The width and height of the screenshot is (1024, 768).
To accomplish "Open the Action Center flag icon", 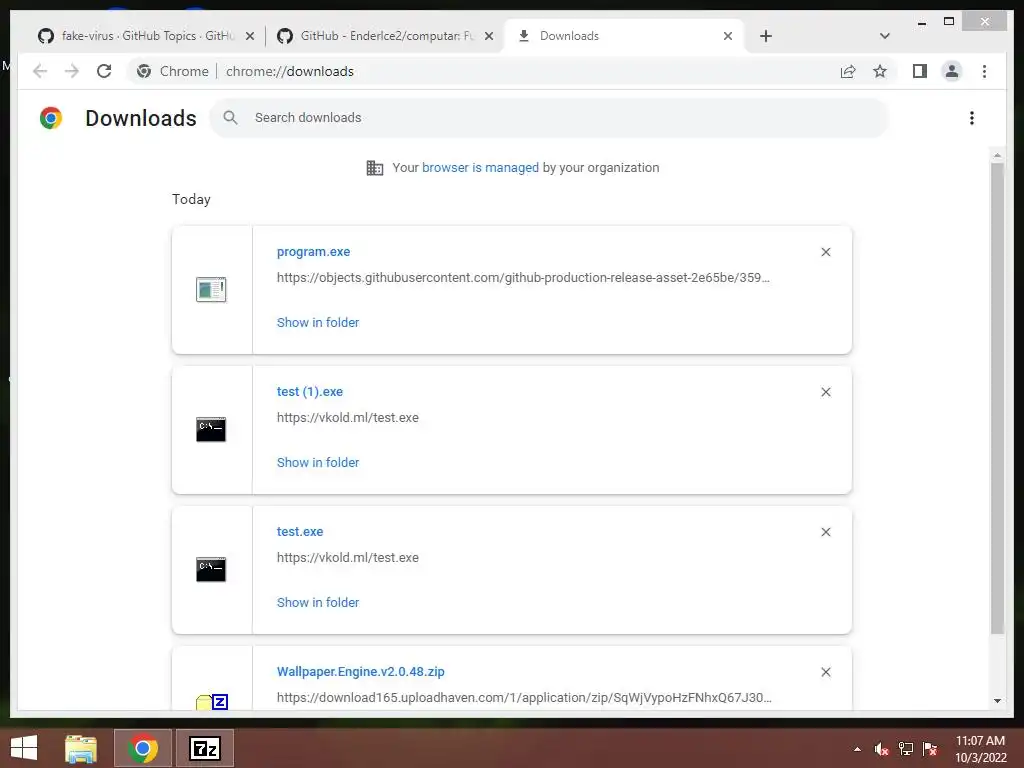I will [x=930, y=749].
